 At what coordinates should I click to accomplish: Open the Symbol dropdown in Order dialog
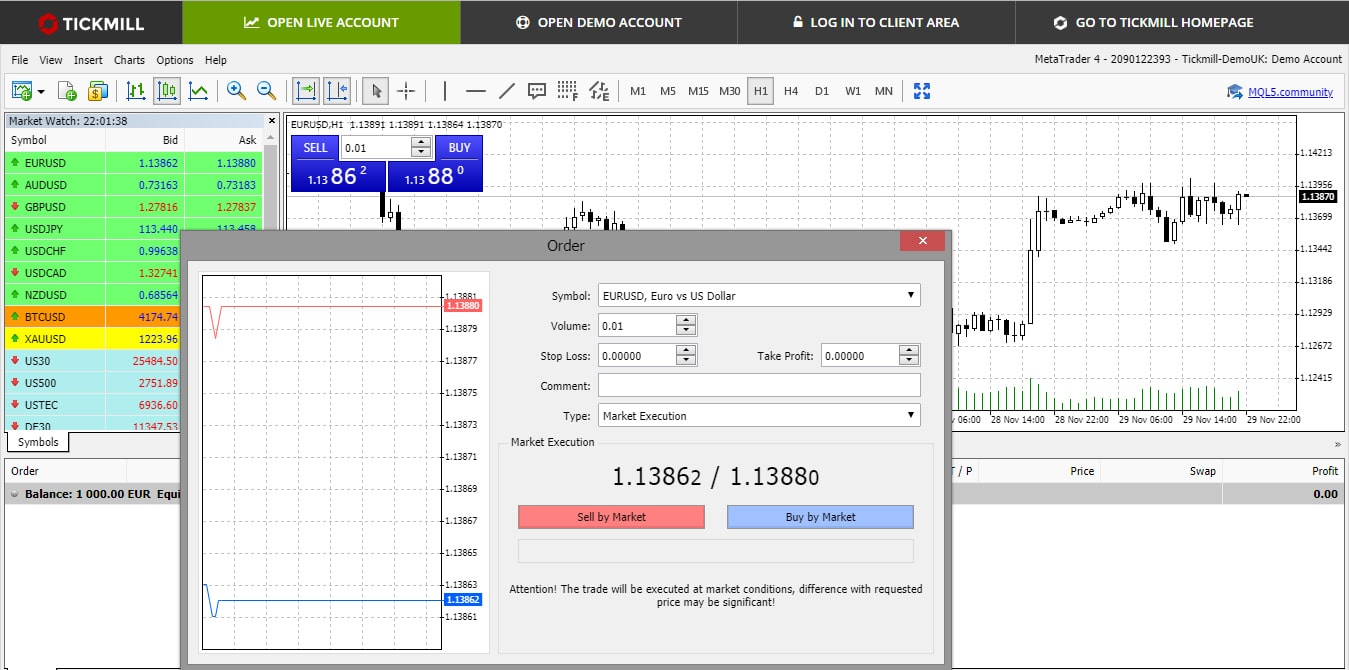[x=759, y=295]
